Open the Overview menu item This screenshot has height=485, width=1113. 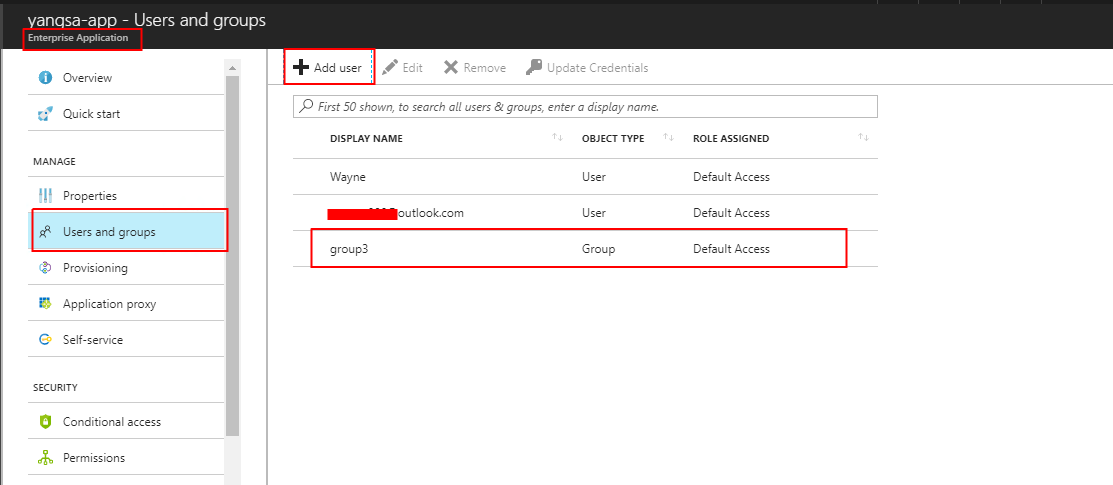point(125,77)
